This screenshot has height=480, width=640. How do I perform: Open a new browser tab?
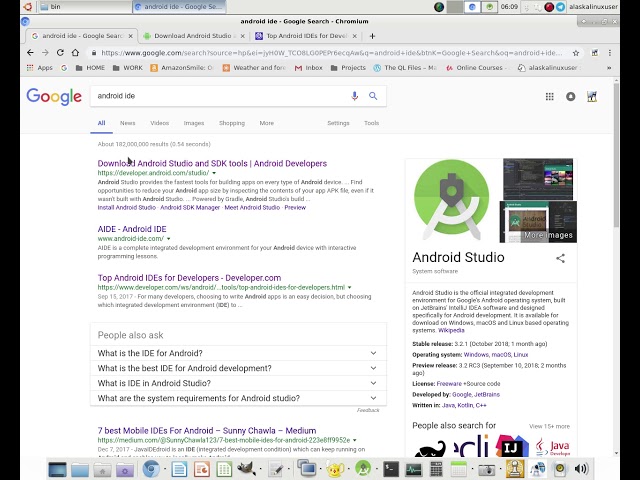(372, 36)
